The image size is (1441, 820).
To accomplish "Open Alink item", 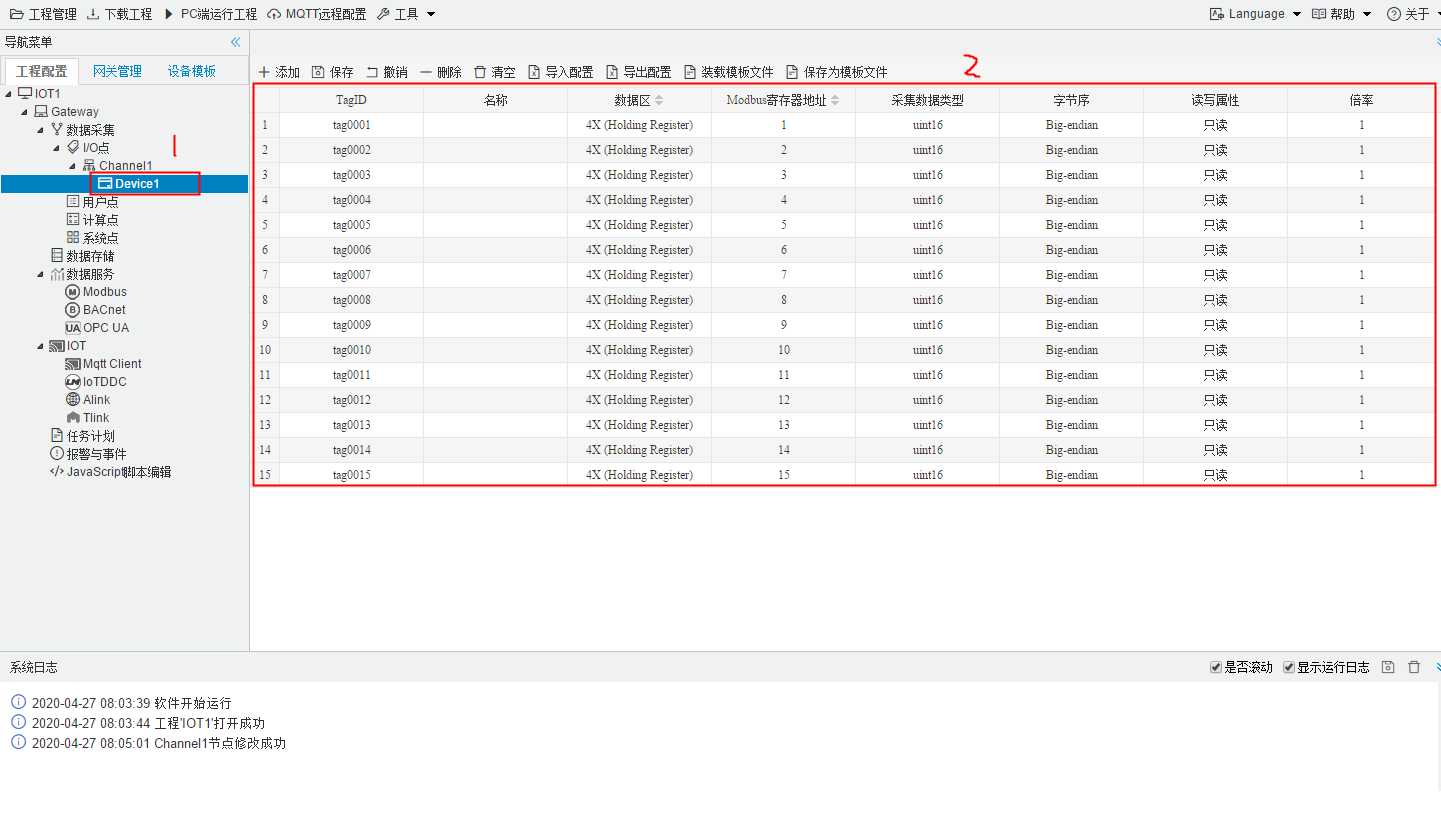I will 96,400.
